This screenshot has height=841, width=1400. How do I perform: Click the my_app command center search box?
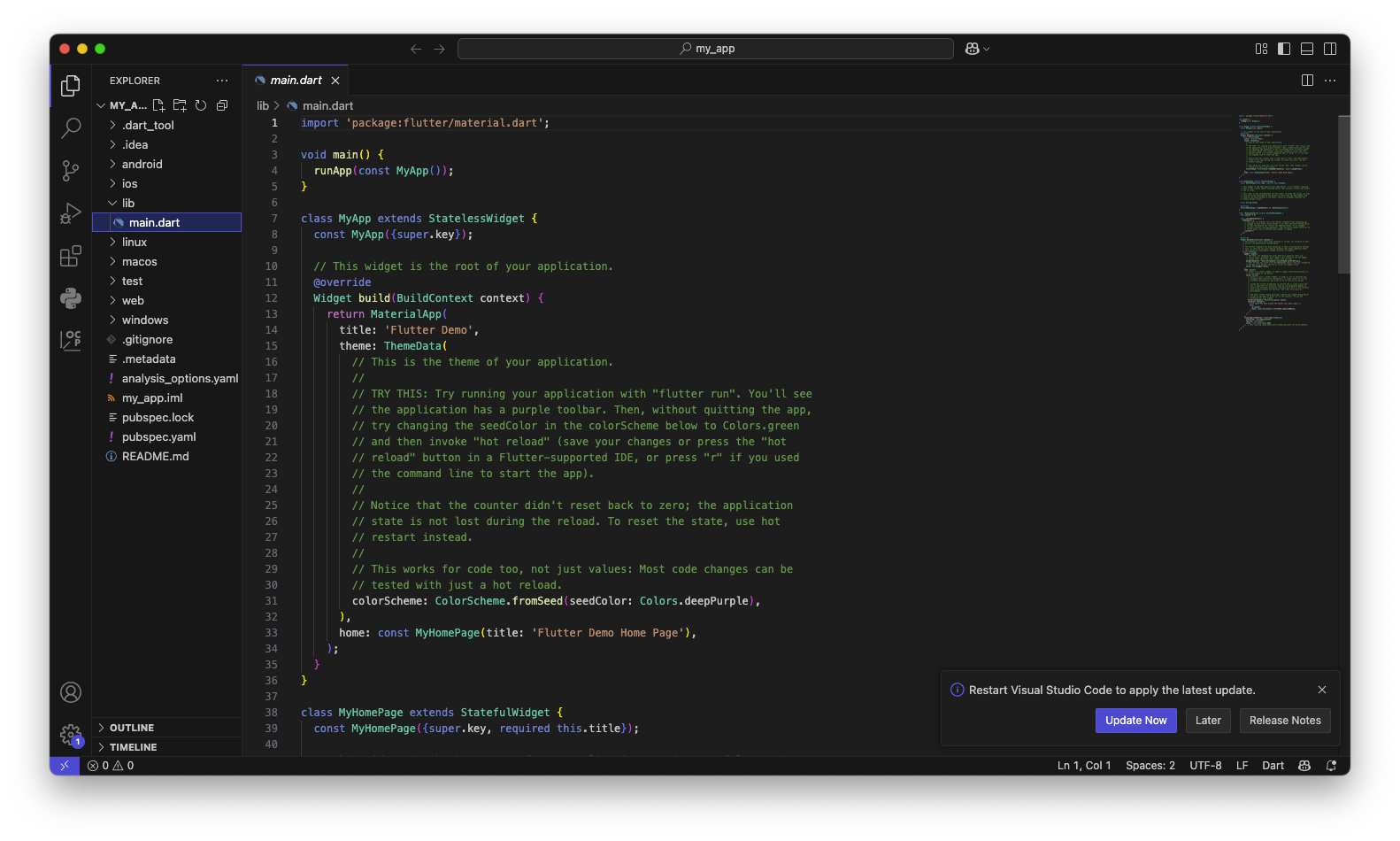[705, 49]
